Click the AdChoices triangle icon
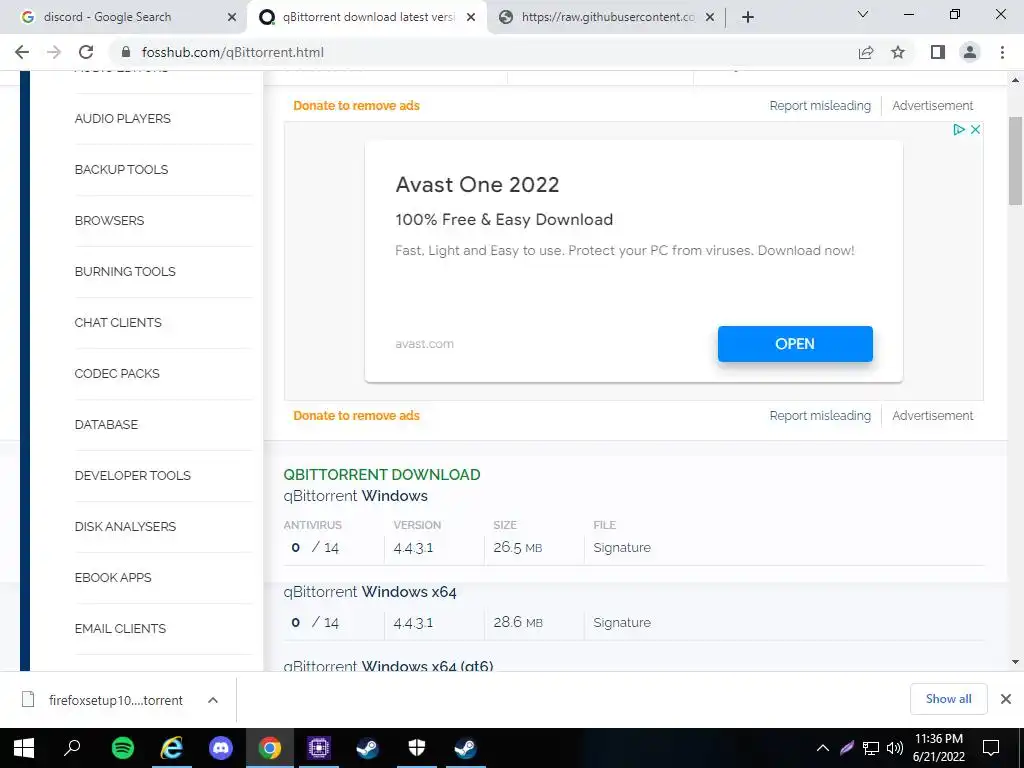Viewport: 1024px width, 768px height. (959, 129)
